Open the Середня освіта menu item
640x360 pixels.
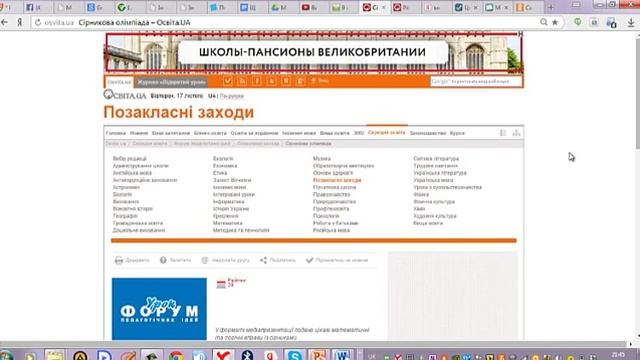tap(387, 133)
